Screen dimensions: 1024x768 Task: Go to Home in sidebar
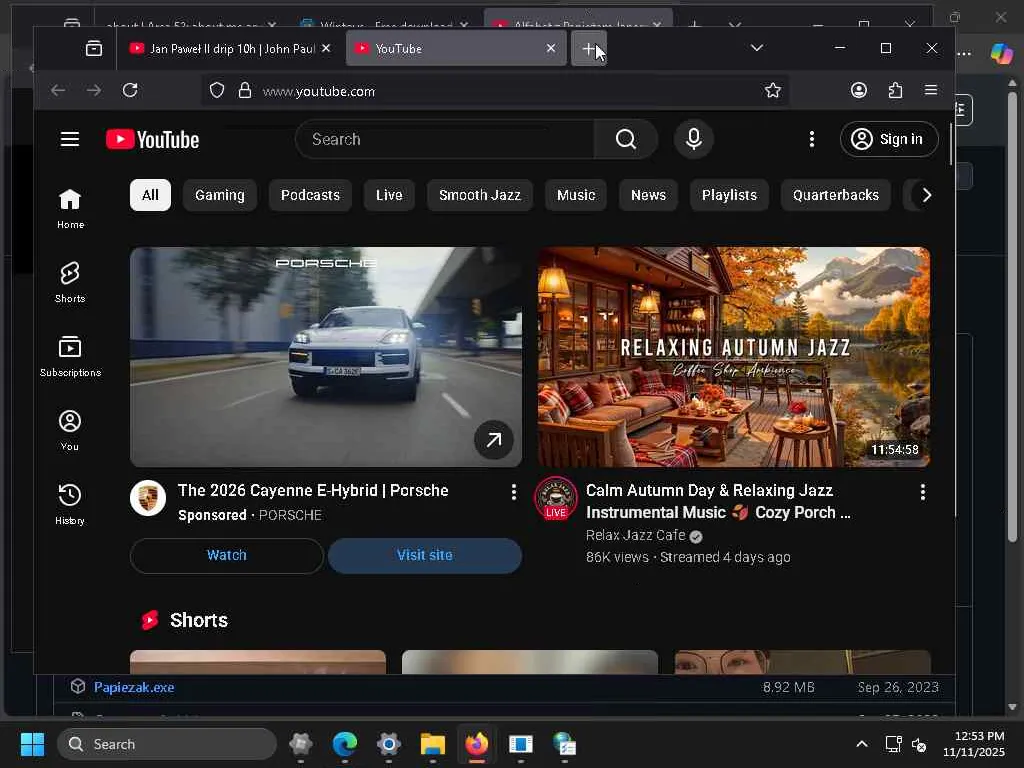pyautogui.click(x=70, y=208)
